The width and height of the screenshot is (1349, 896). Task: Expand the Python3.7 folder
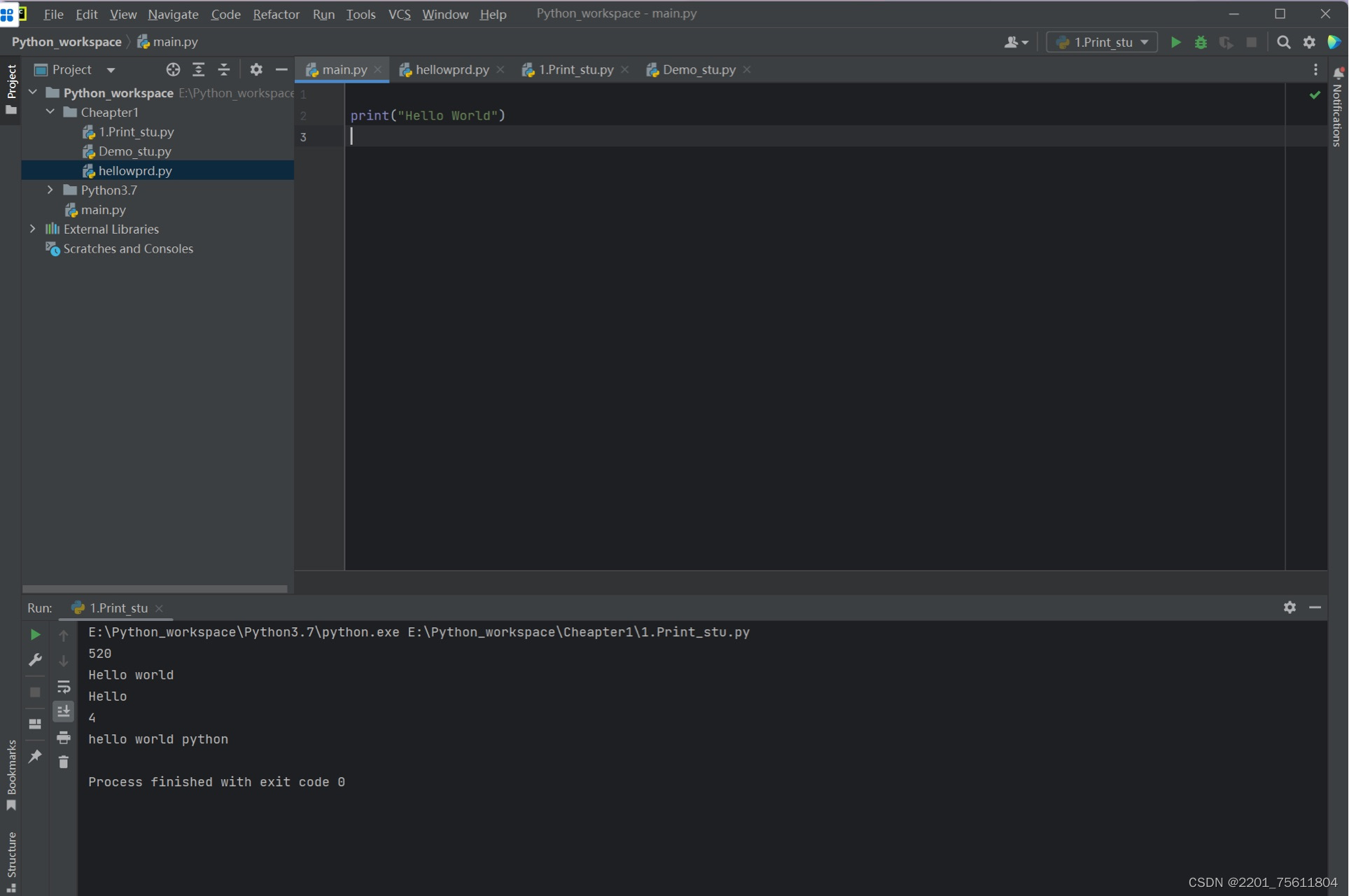(x=50, y=190)
